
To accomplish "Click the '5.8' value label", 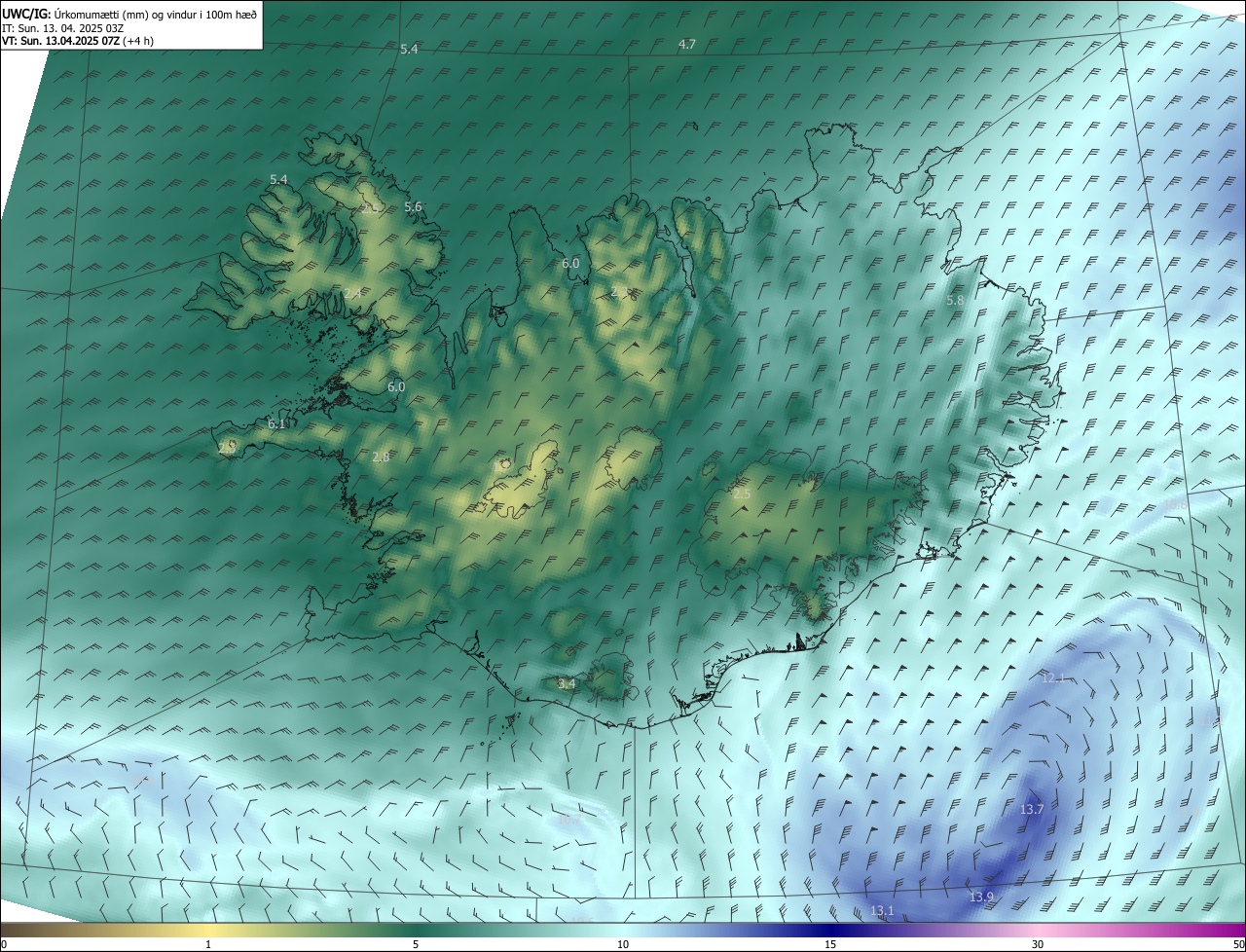I will tap(955, 301).
